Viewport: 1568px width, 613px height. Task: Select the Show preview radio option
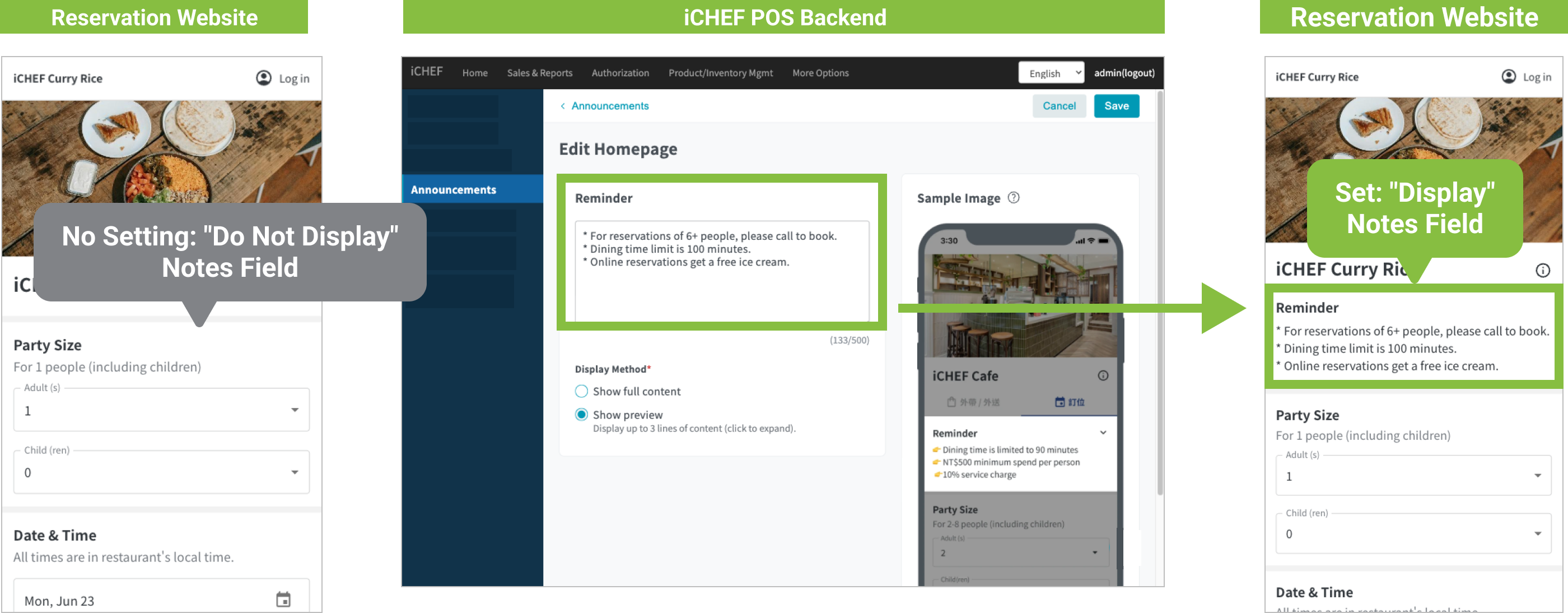pyautogui.click(x=581, y=414)
